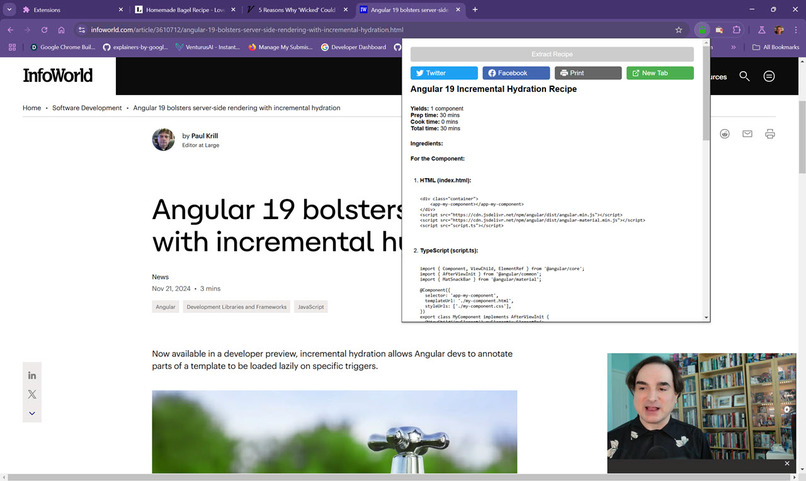Share recipe via Facebook button
Screen dimensions: 806x481
(516, 73)
